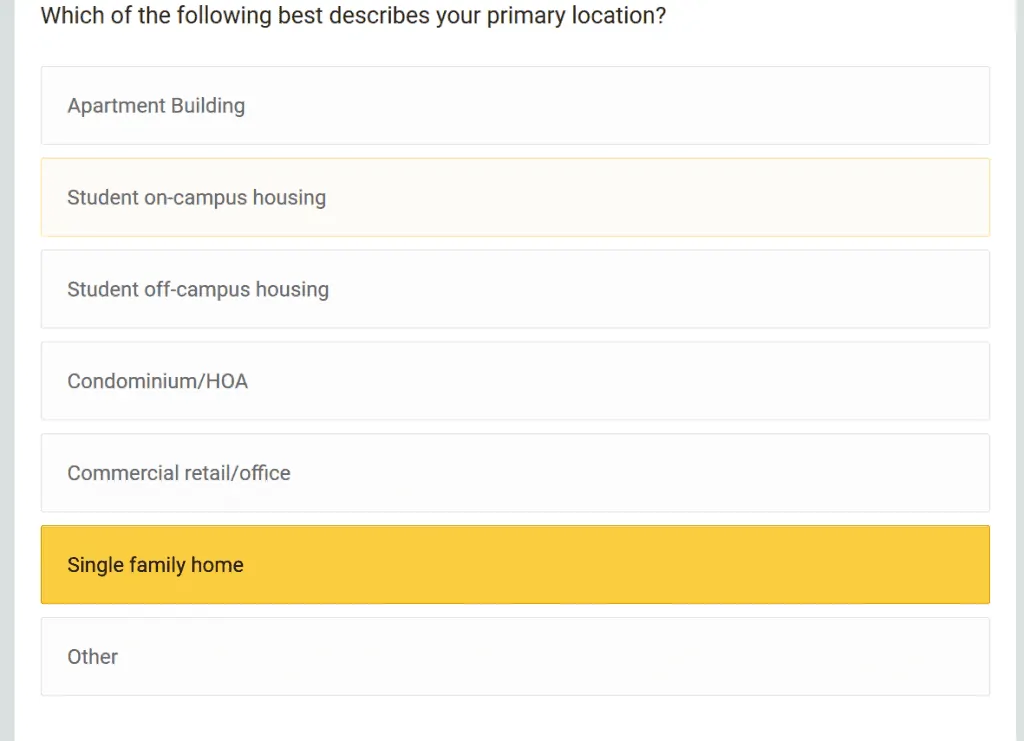Choose Student on-campus housing
Viewport: 1024px width, 741px height.
tap(515, 198)
